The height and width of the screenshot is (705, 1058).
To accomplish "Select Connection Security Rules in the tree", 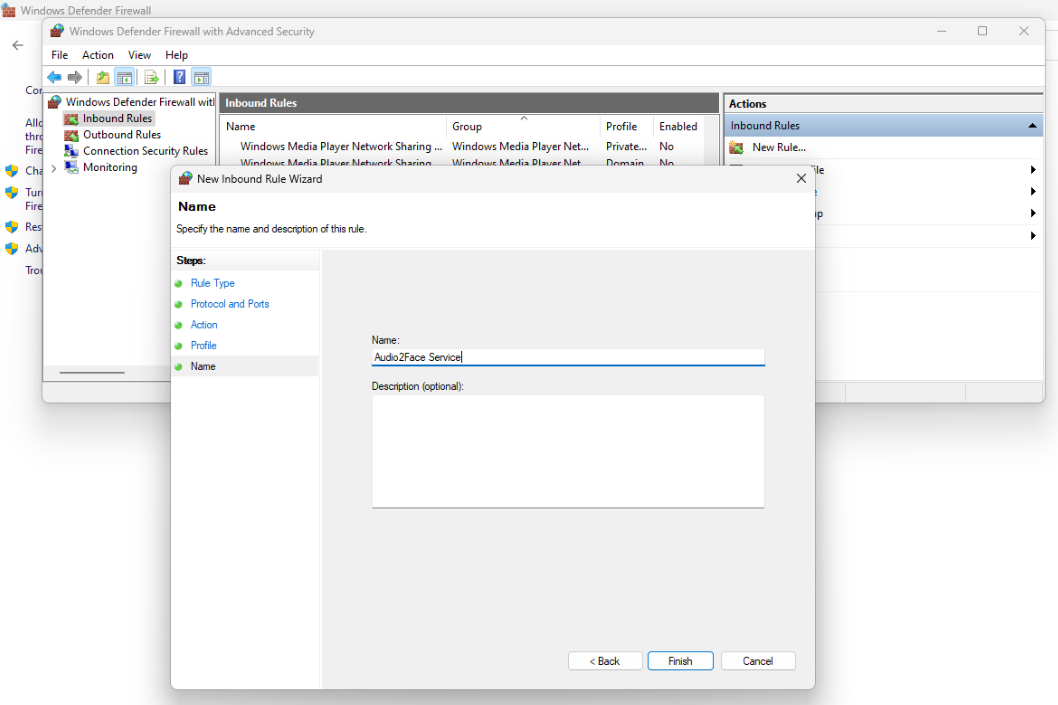I will pos(145,151).
